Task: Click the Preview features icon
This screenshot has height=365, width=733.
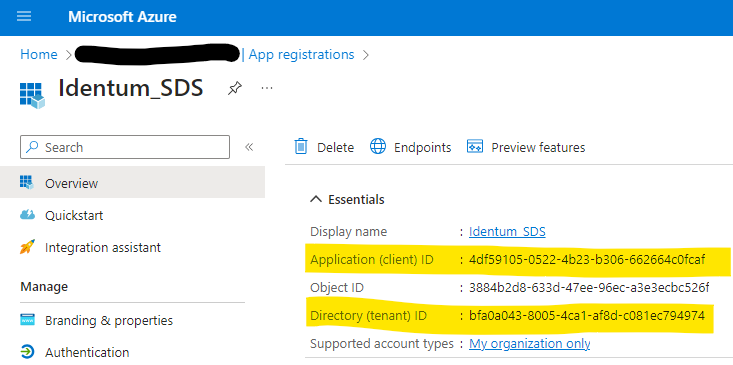Action: pyautogui.click(x=475, y=147)
